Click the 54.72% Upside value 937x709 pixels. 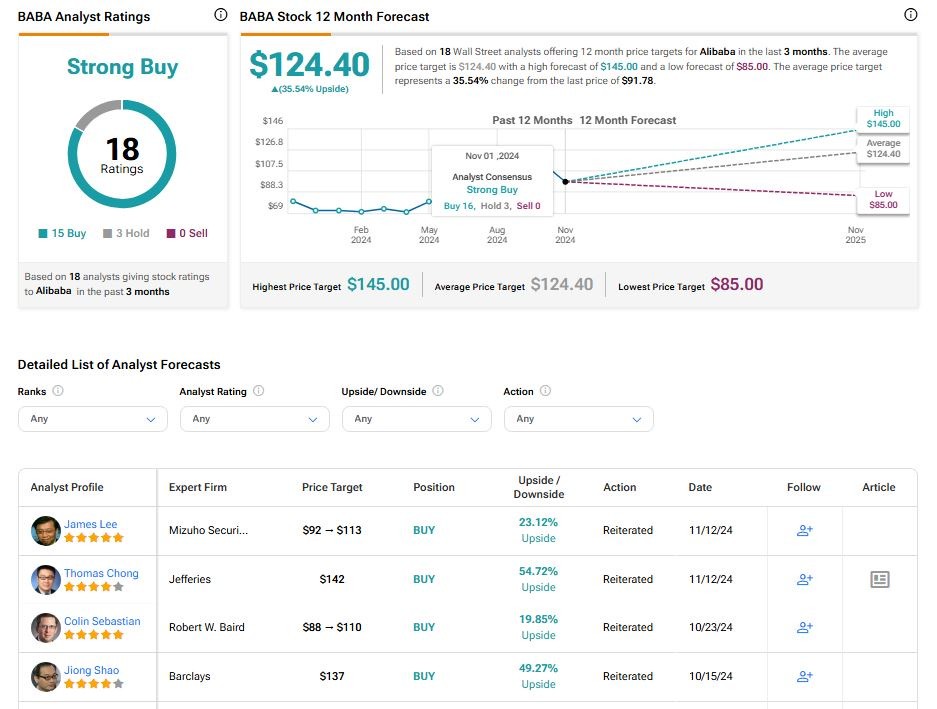point(538,579)
